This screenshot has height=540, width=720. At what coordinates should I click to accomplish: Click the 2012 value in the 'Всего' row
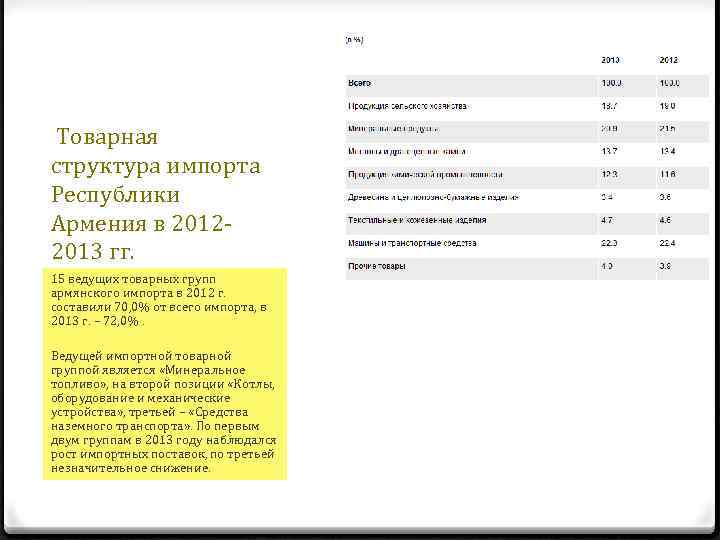coord(669,83)
